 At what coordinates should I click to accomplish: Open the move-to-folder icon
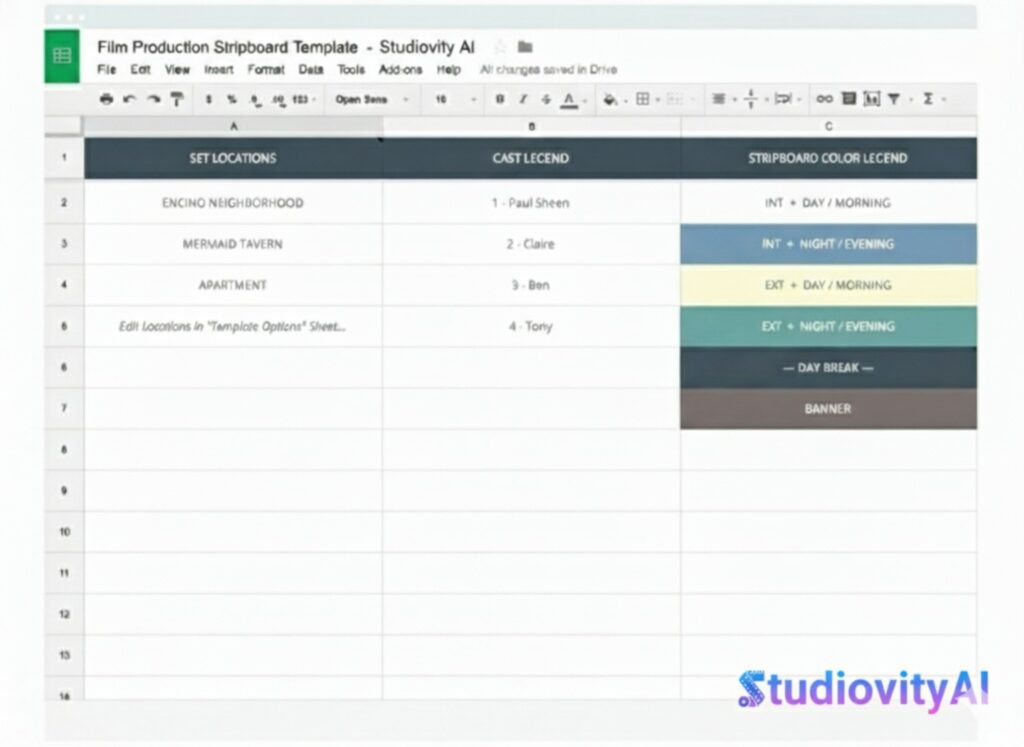525,47
